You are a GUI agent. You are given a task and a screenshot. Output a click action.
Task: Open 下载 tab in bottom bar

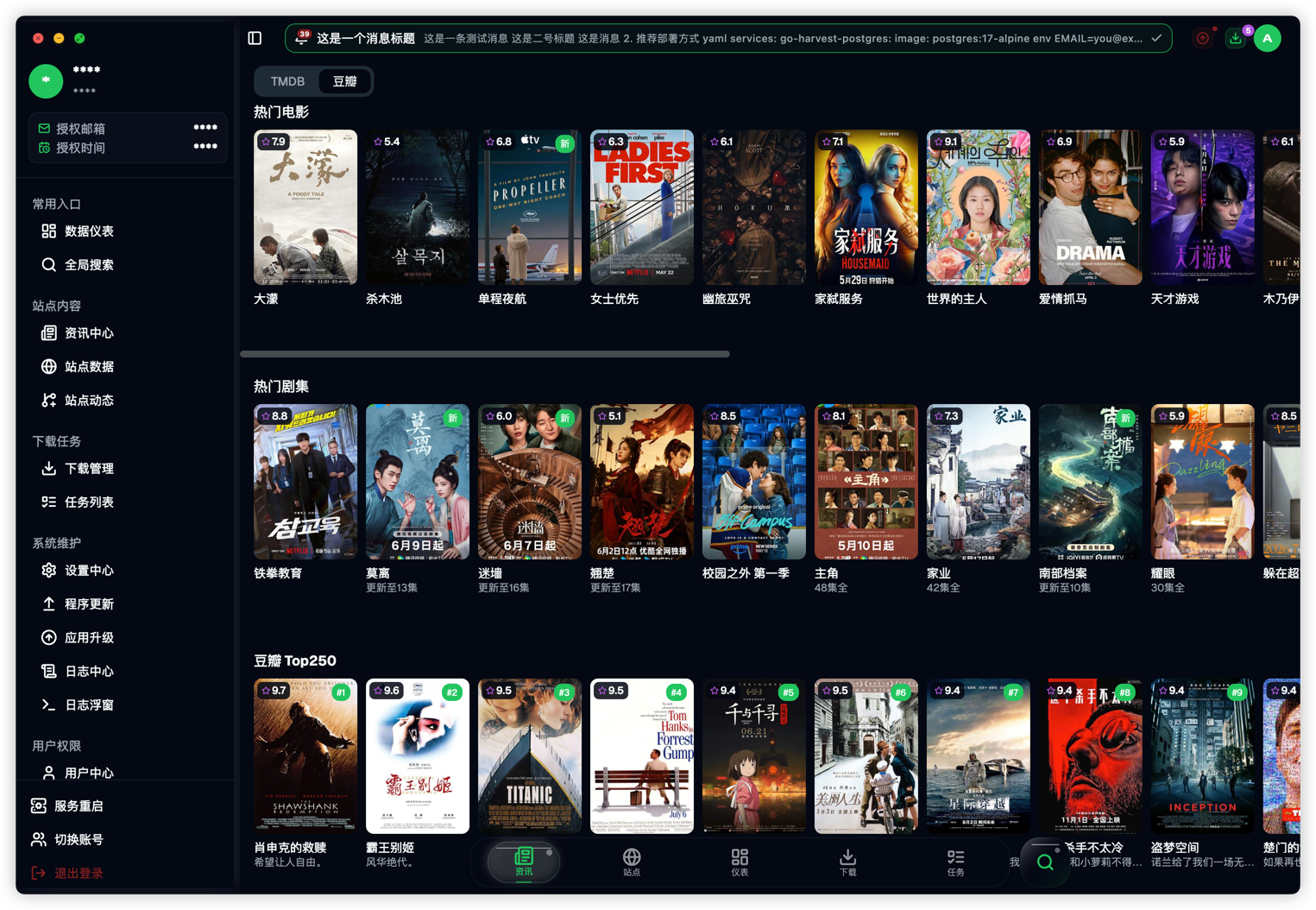[x=847, y=862]
